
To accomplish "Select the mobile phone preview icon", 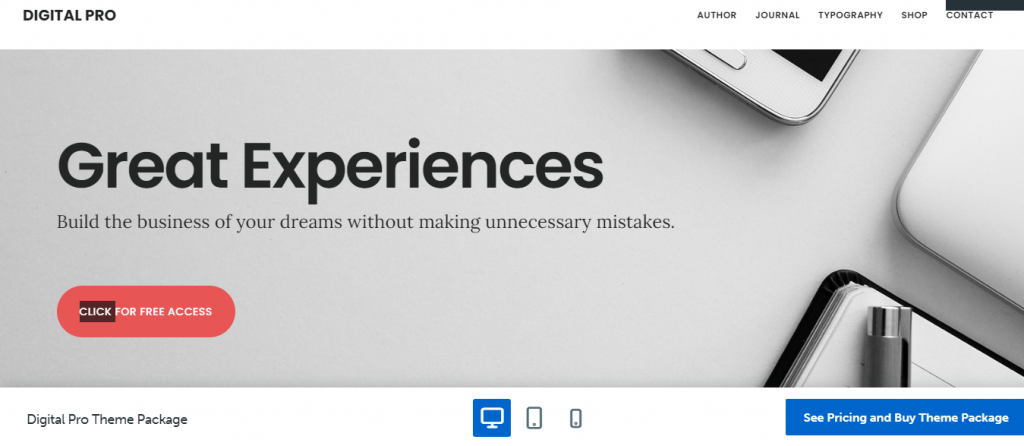I will (575, 418).
